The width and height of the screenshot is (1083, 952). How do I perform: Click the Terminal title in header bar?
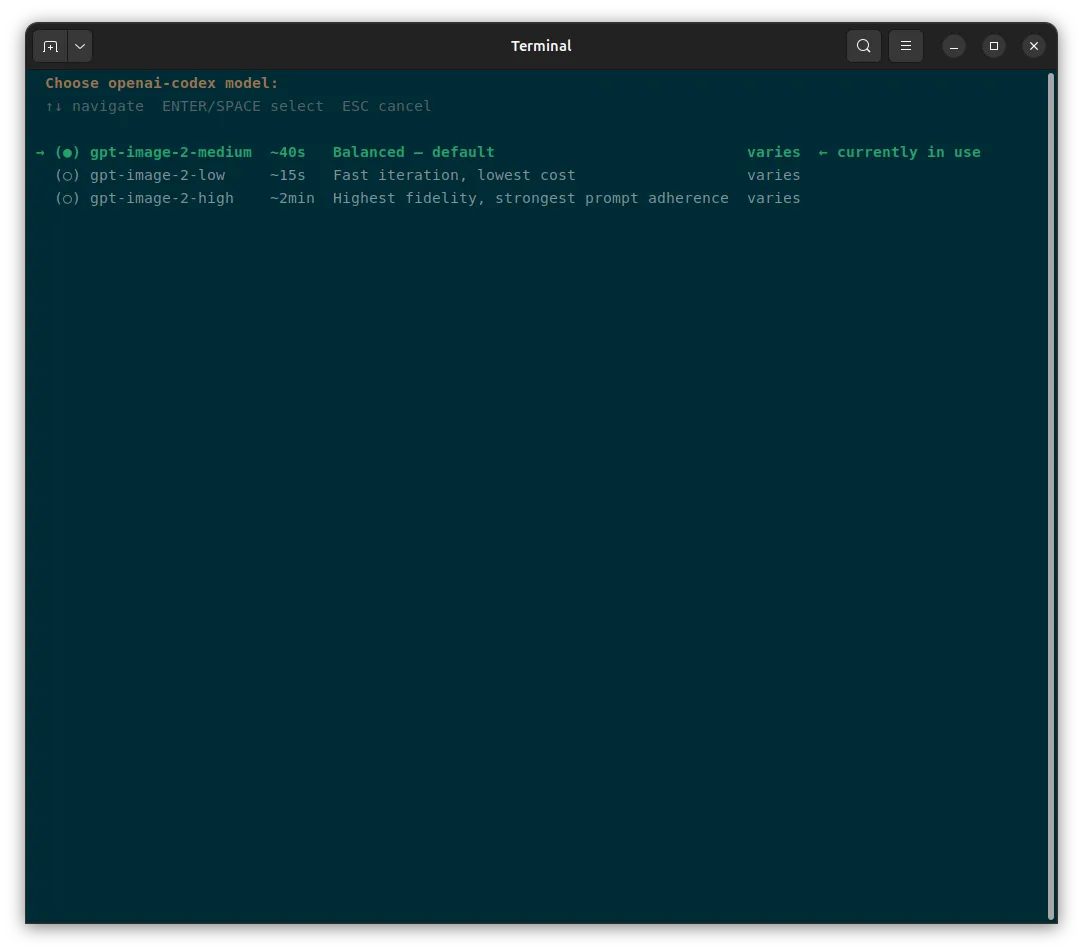click(x=541, y=46)
